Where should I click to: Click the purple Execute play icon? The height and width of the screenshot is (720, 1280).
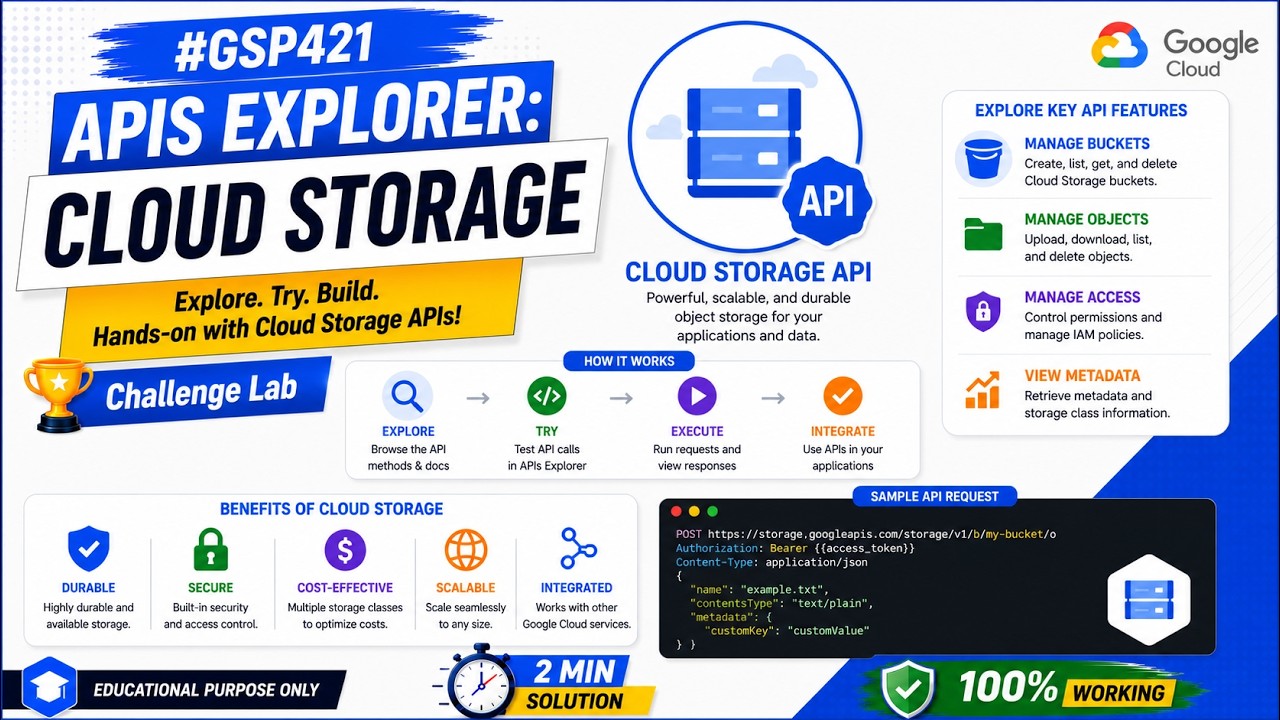point(697,397)
